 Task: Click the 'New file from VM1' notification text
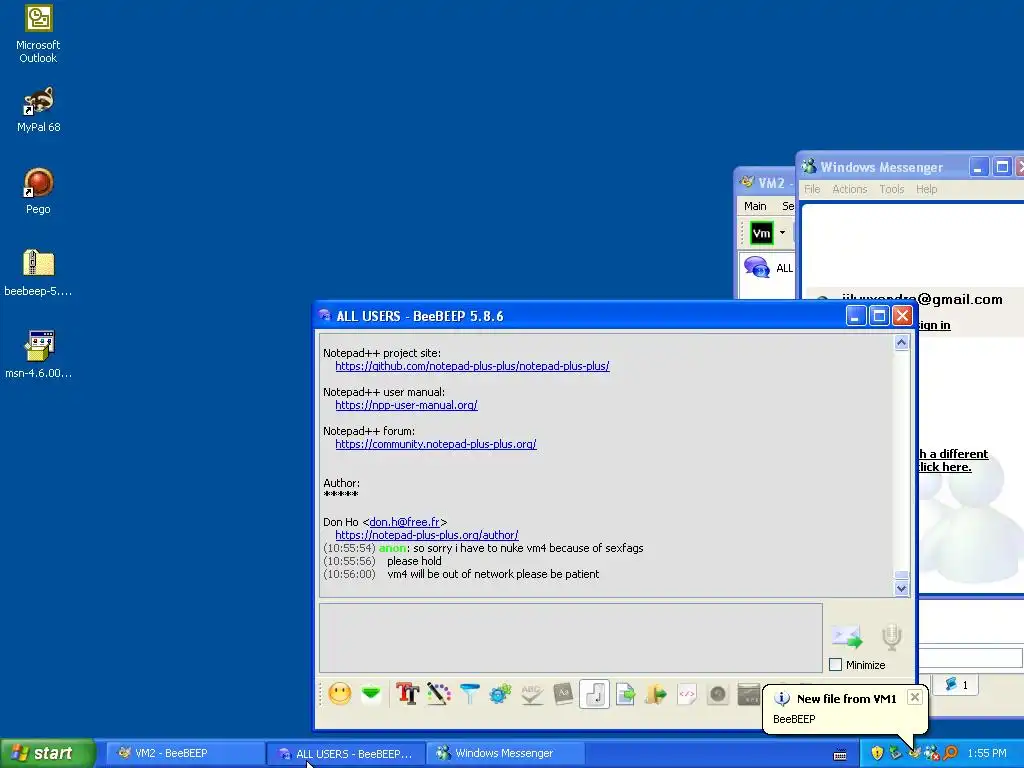coord(846,699)
